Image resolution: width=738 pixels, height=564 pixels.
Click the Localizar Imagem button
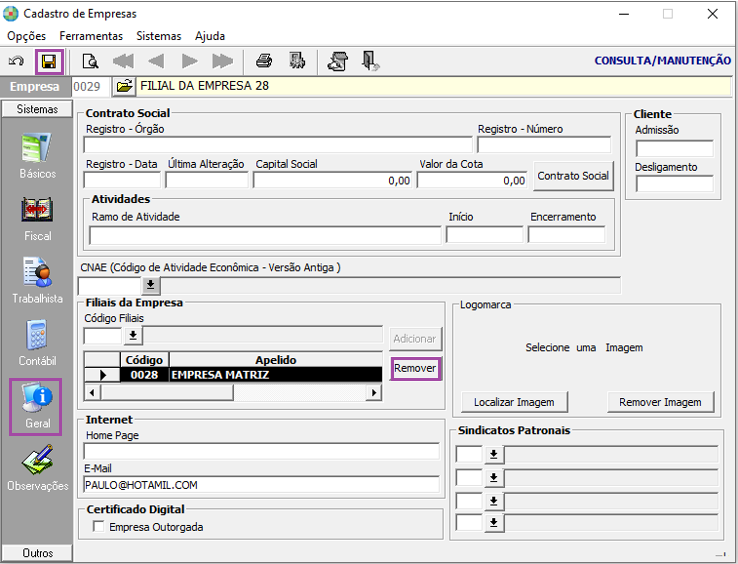pos(514,403)
